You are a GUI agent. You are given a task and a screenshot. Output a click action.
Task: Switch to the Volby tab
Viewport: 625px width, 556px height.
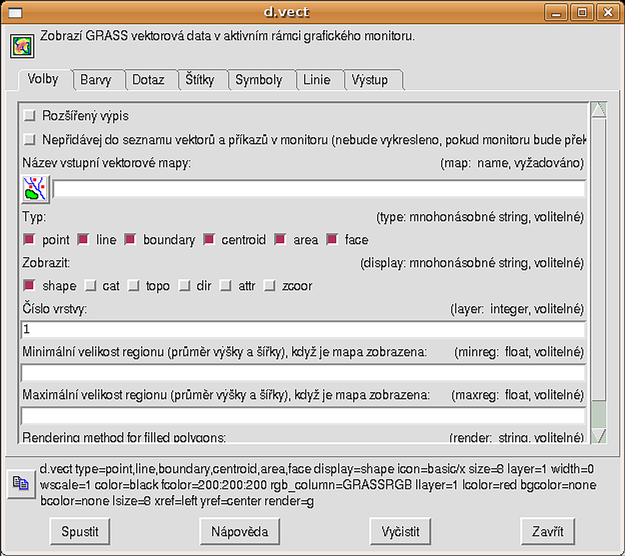45,79
